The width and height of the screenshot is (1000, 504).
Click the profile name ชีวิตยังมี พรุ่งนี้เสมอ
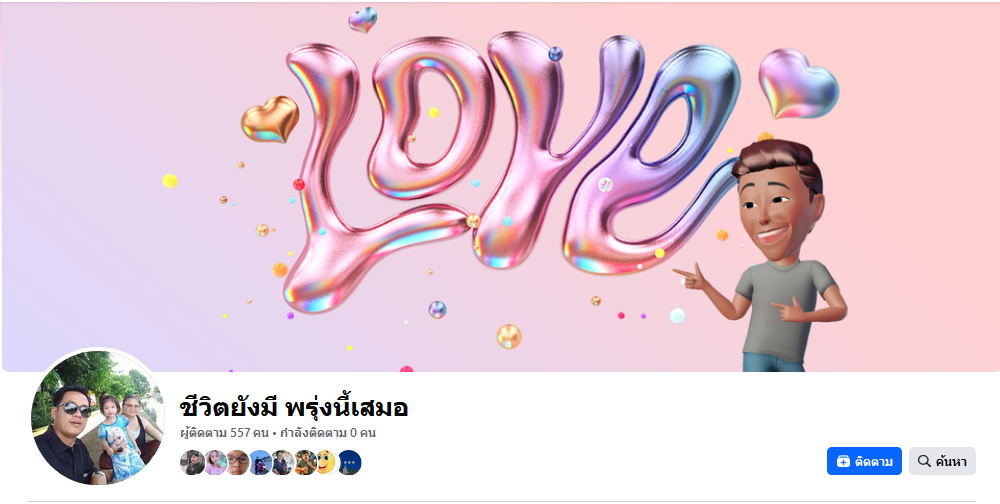coord(294,407)
